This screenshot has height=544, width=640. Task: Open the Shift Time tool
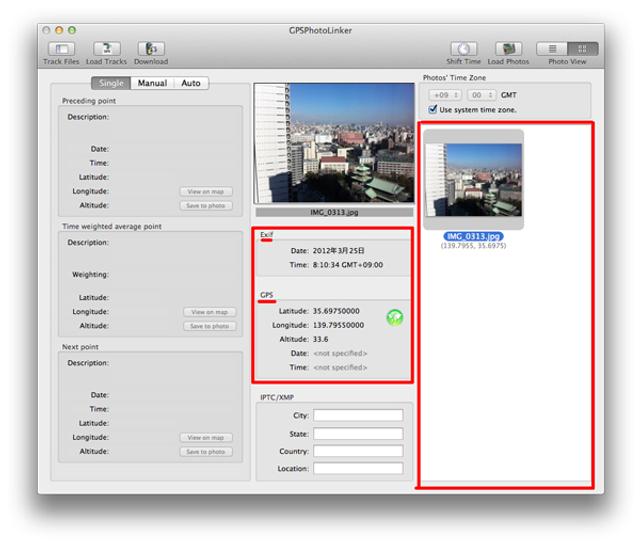(464, 49)
